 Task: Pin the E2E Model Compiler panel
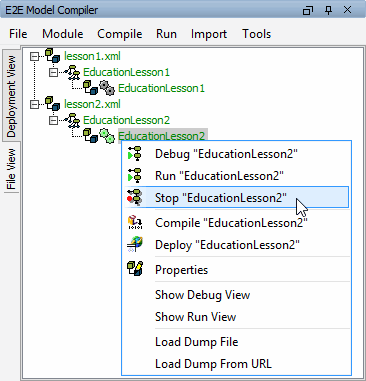(x=328, y=10)
